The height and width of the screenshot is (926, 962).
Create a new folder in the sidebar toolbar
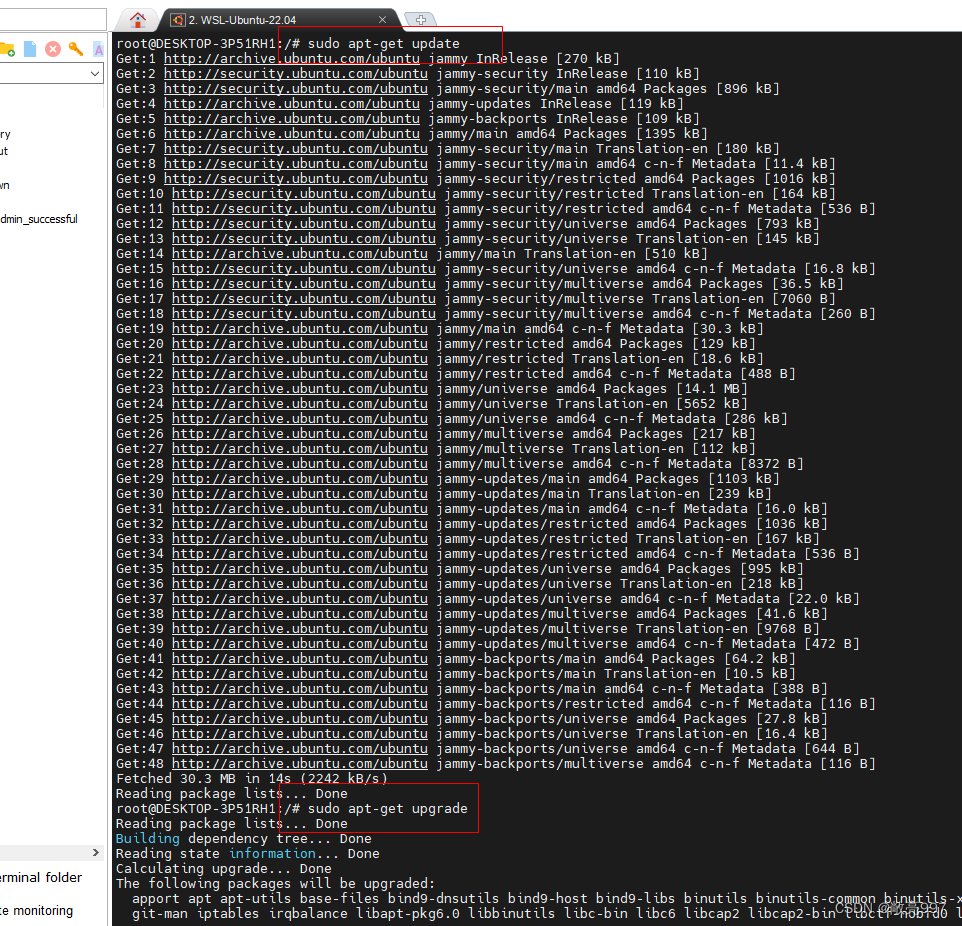click(x=7, y=49)
